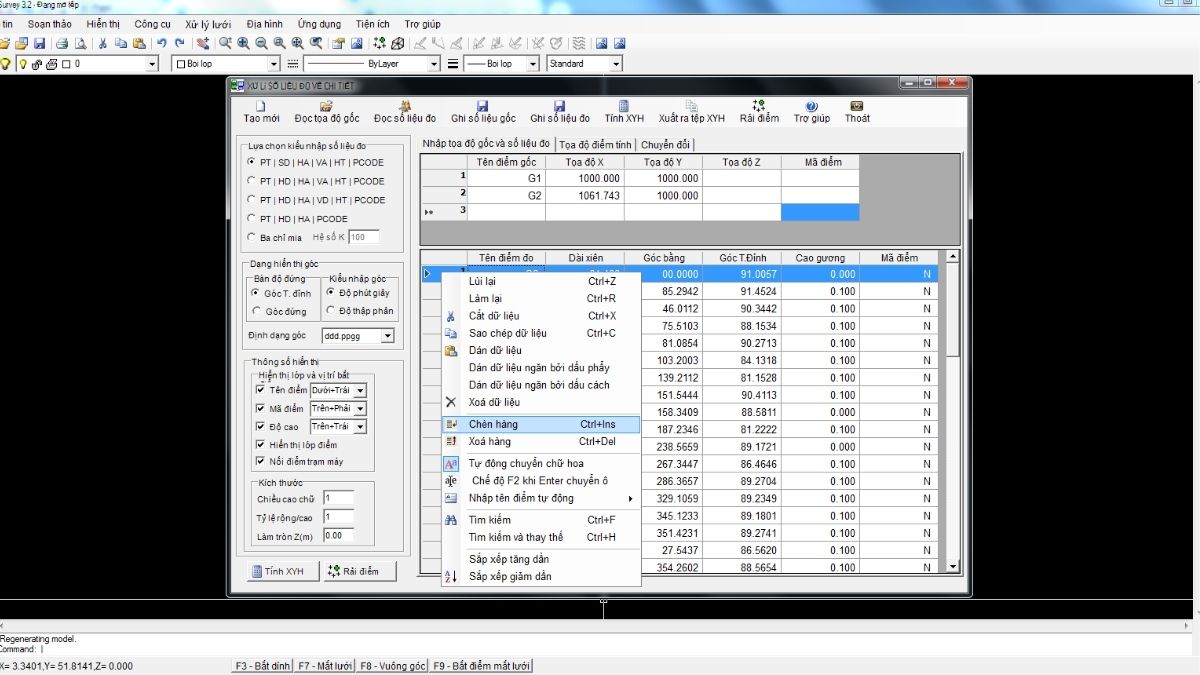Screen dimensions: 1200x675
Task: Click the Print Preview icon
Action: coord(80,43)
